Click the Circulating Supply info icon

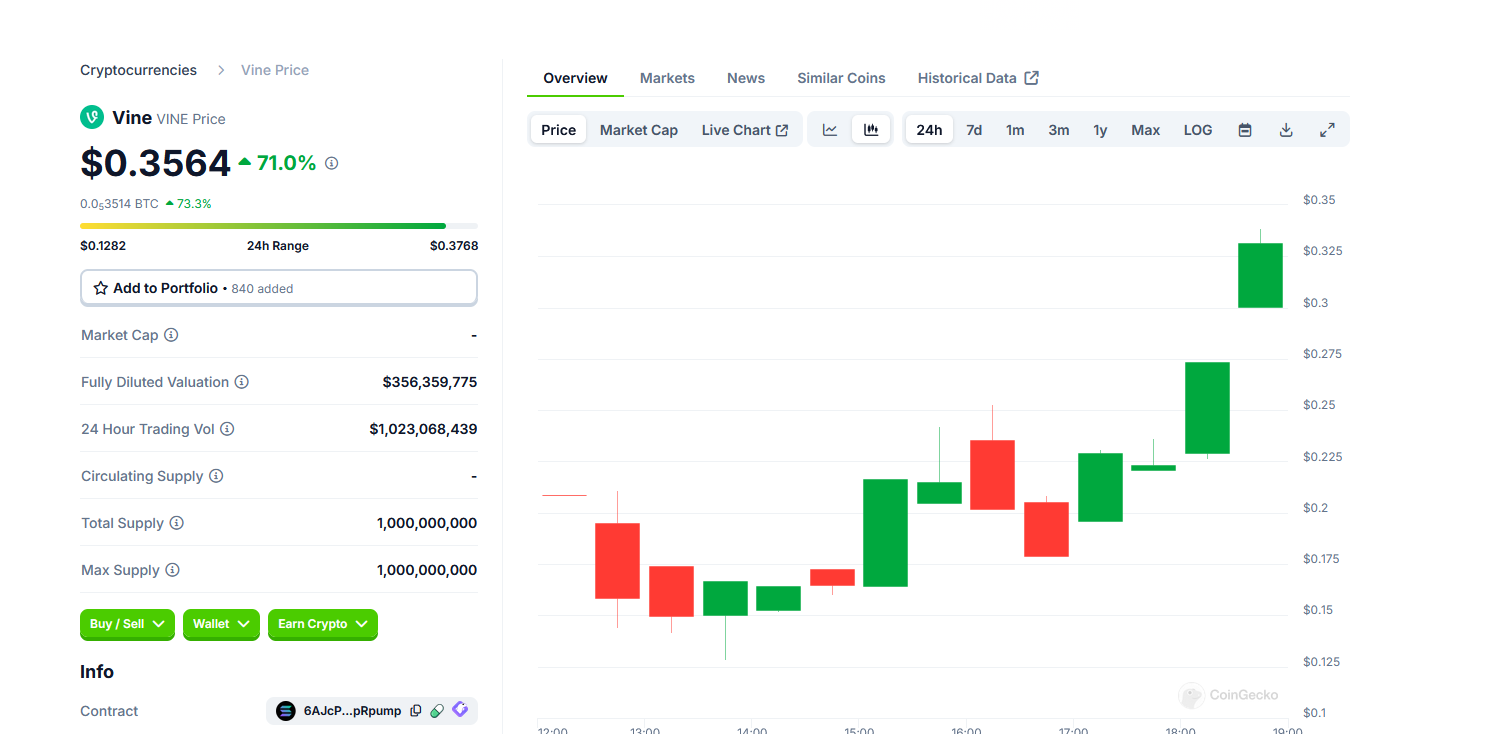216,476
